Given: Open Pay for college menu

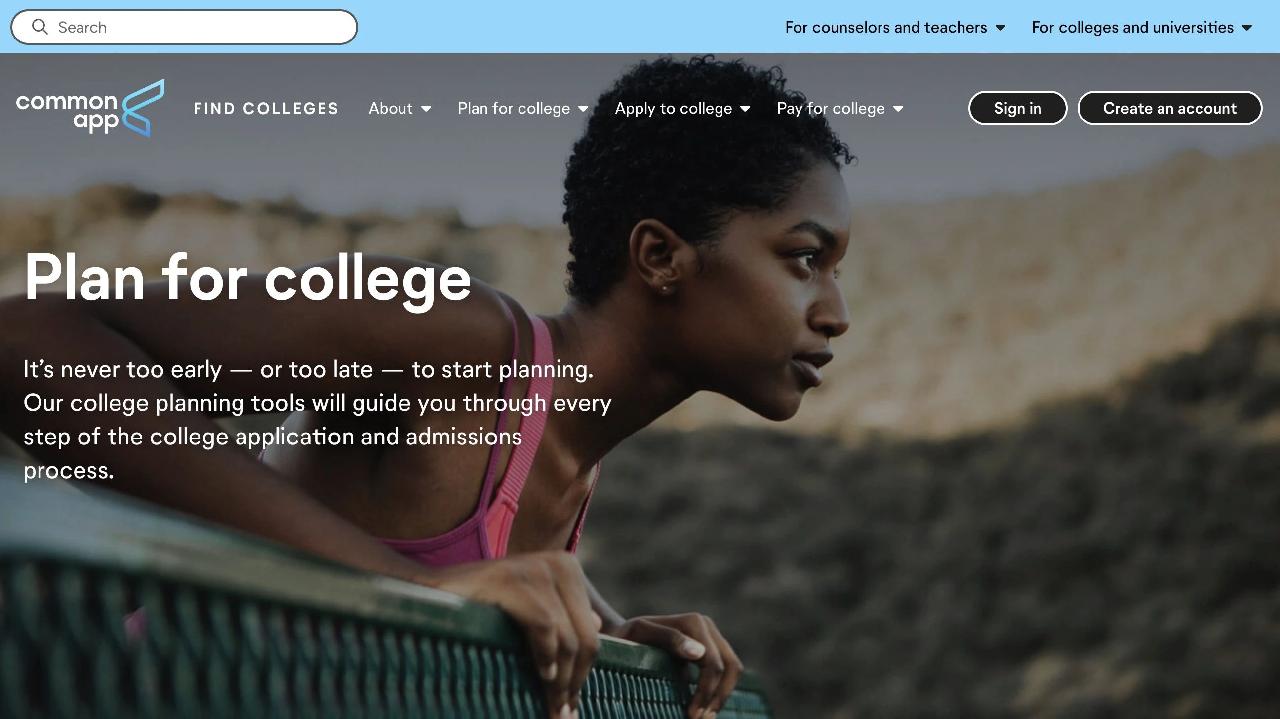Looking at the screenshot, I should pos(840,108).
